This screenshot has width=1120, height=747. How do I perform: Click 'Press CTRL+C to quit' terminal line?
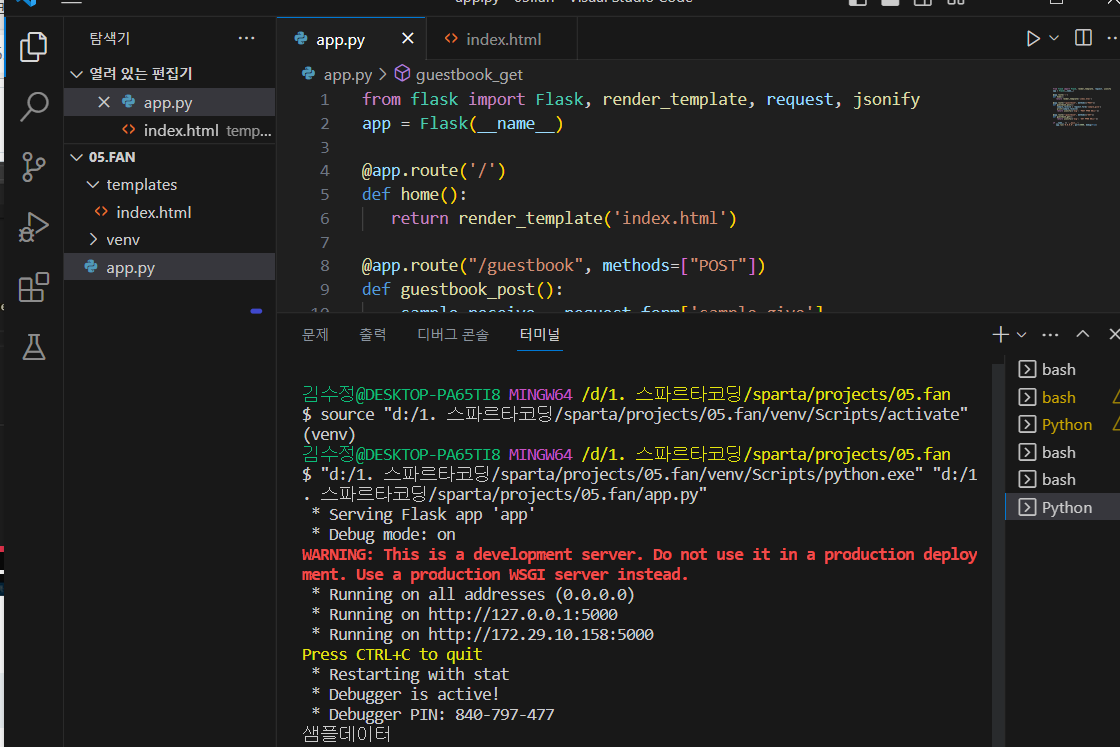tap(392, 654)
